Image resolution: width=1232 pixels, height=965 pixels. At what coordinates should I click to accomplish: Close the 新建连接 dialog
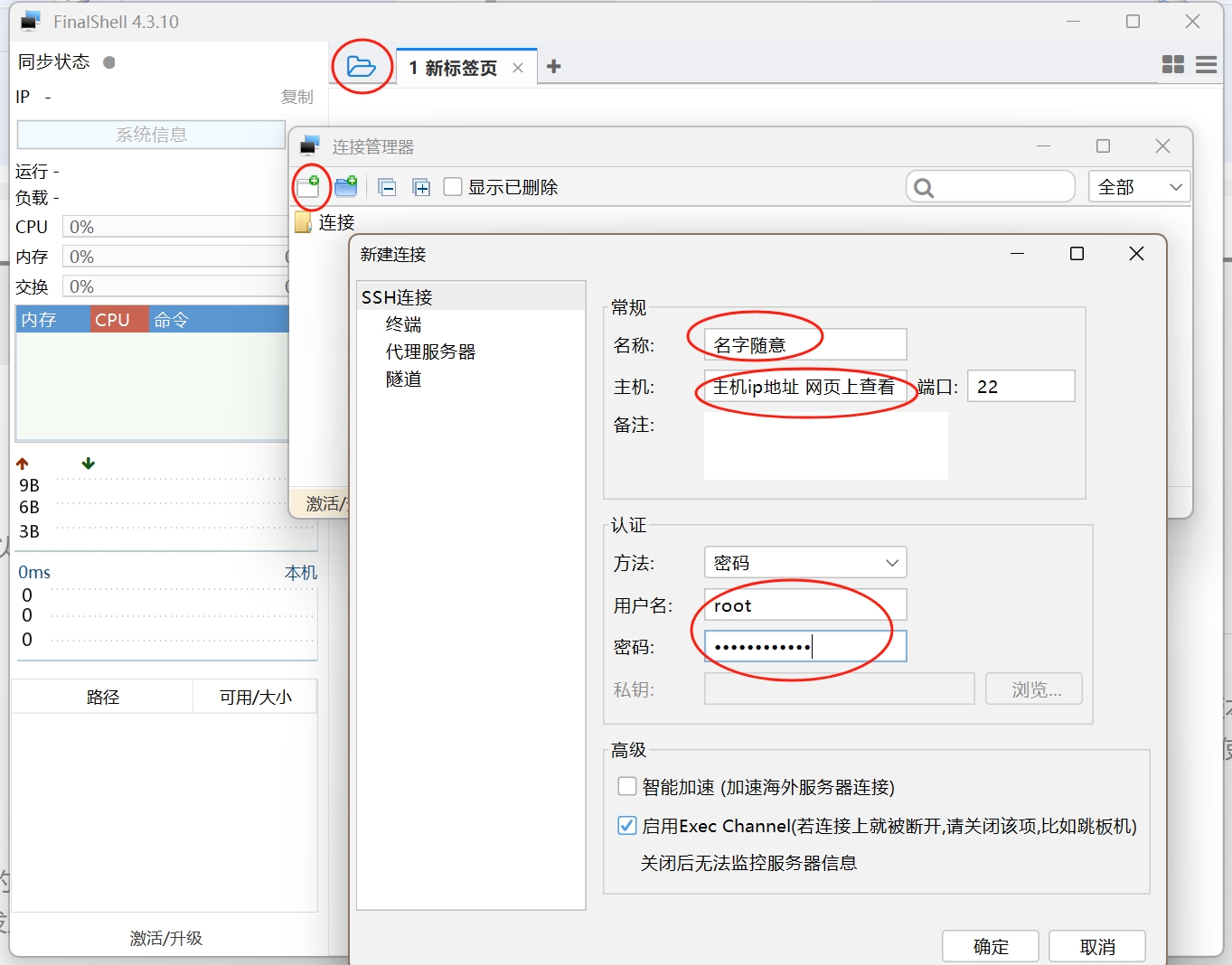(x=1136, y=254)
